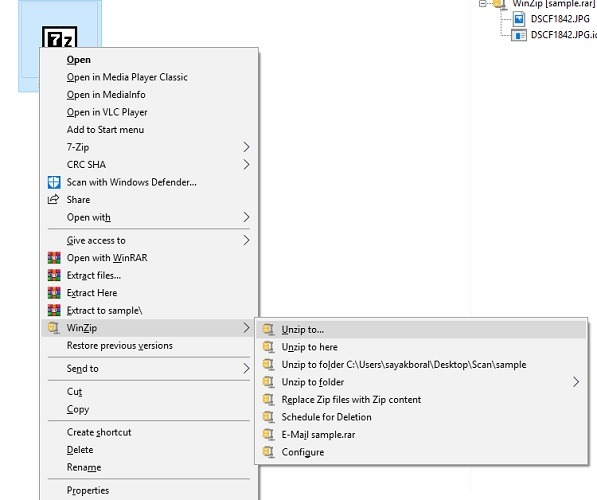Click WinRAR icon beside Open with WinRAR
The height and width of the screenshot is (500, 597).
coord(54,258)
